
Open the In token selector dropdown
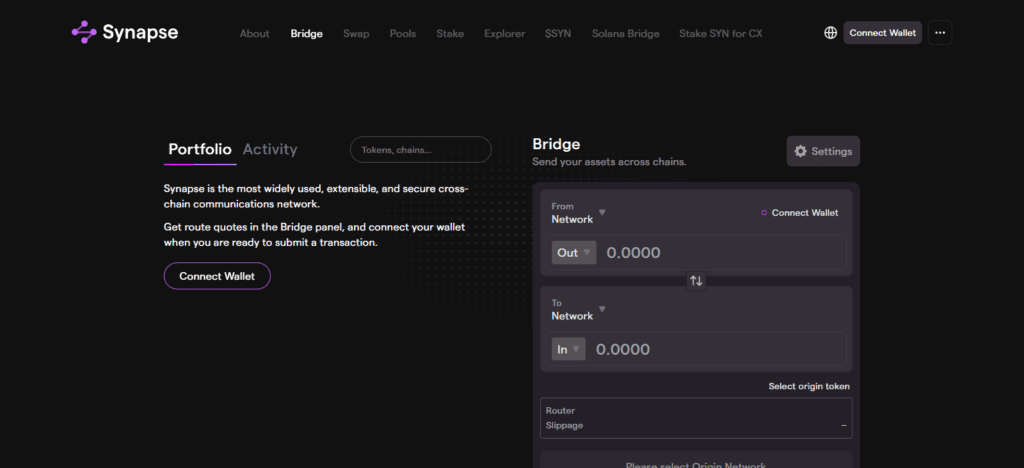(568, 349)
